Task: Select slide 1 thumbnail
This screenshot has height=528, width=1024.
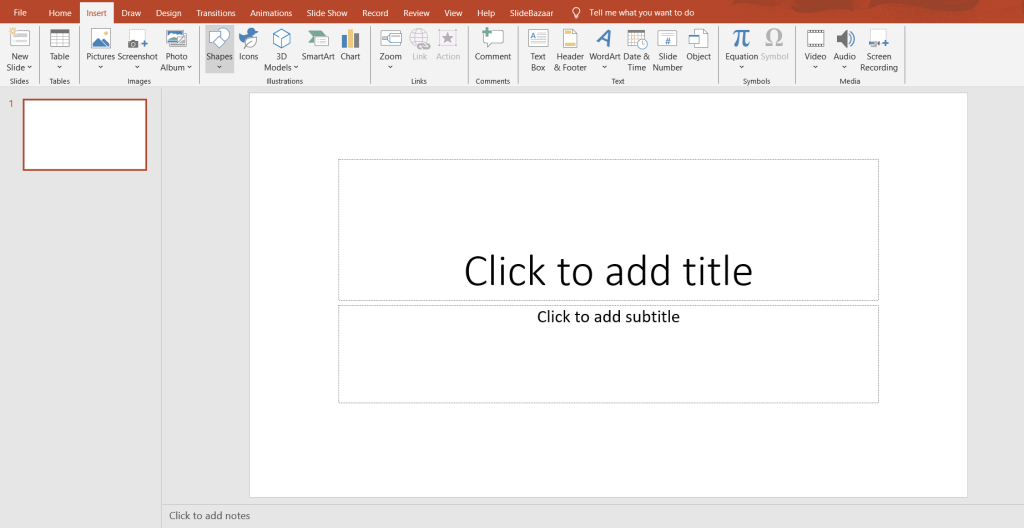Action: click(x=85, y=135)
